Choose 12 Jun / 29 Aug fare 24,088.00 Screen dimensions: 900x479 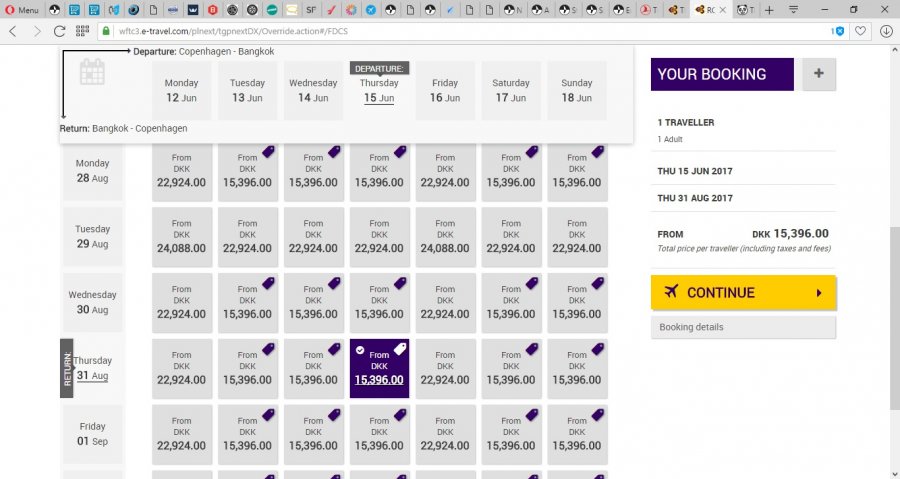pos(181,236)
